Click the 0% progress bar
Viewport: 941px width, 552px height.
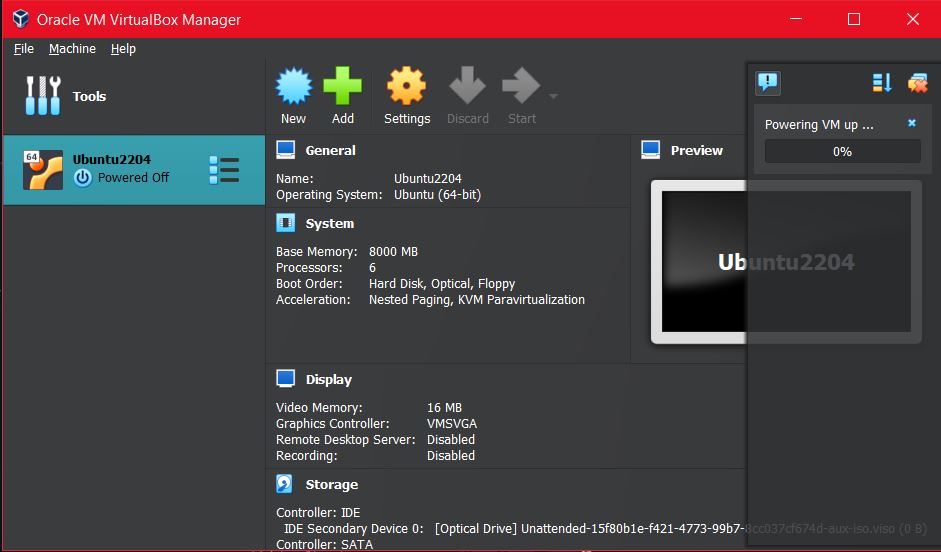point(843,151)
